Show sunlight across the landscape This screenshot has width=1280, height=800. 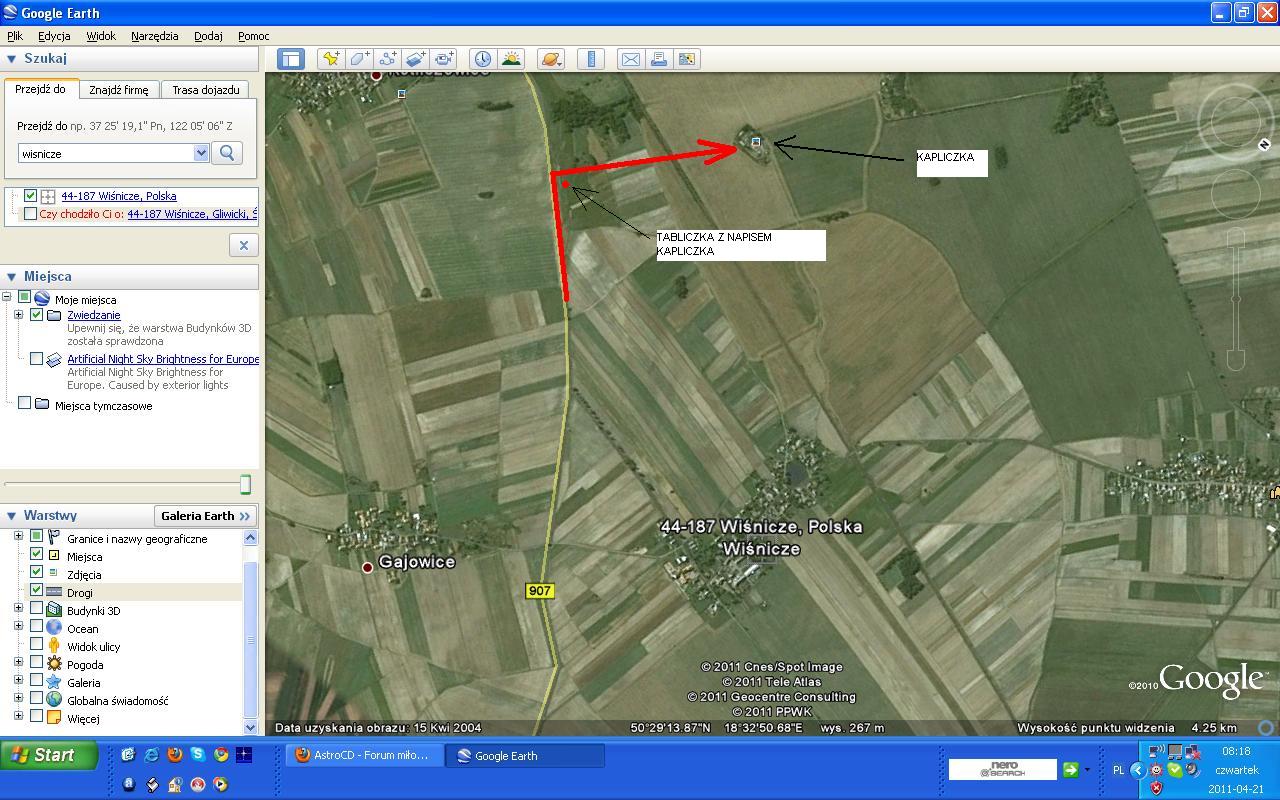coord(511,59)
